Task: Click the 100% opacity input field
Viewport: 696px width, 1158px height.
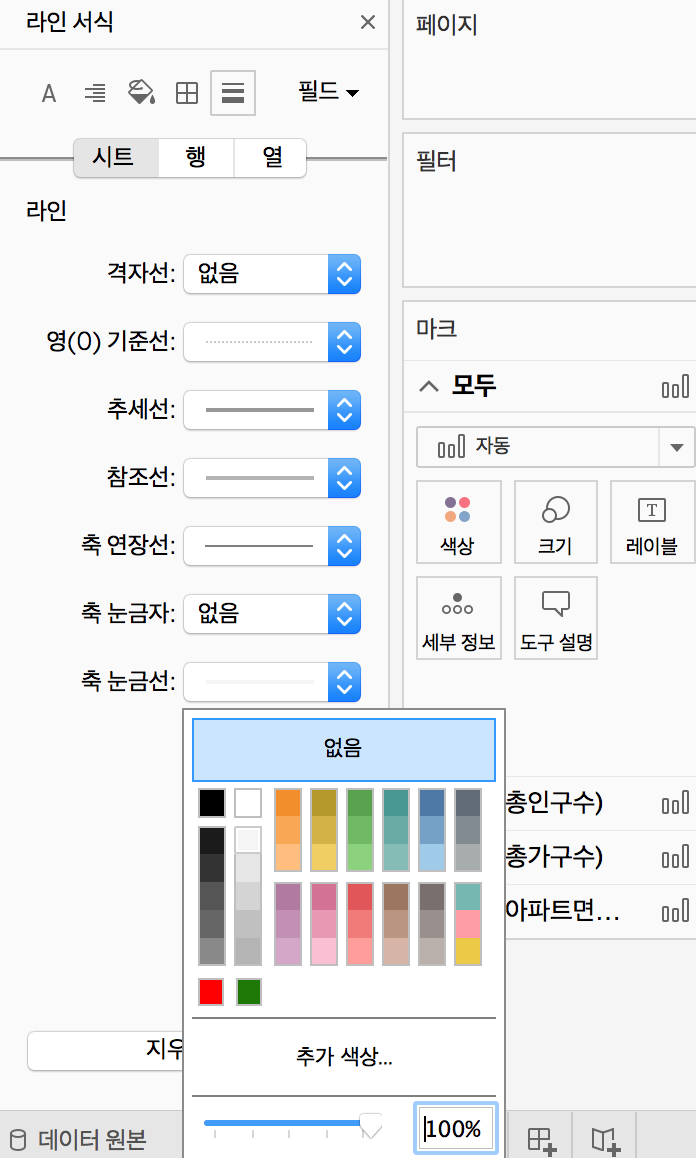Action: coord(457,1128)
